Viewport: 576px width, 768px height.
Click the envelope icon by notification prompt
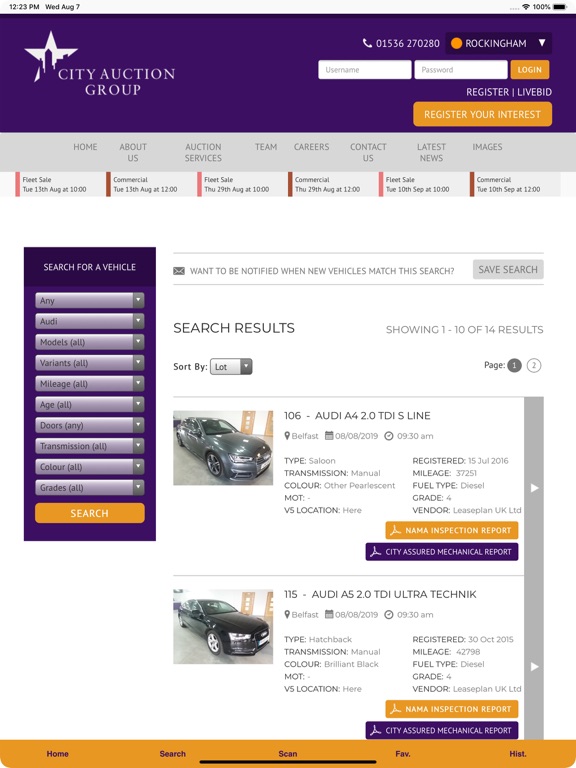(179, 271)
